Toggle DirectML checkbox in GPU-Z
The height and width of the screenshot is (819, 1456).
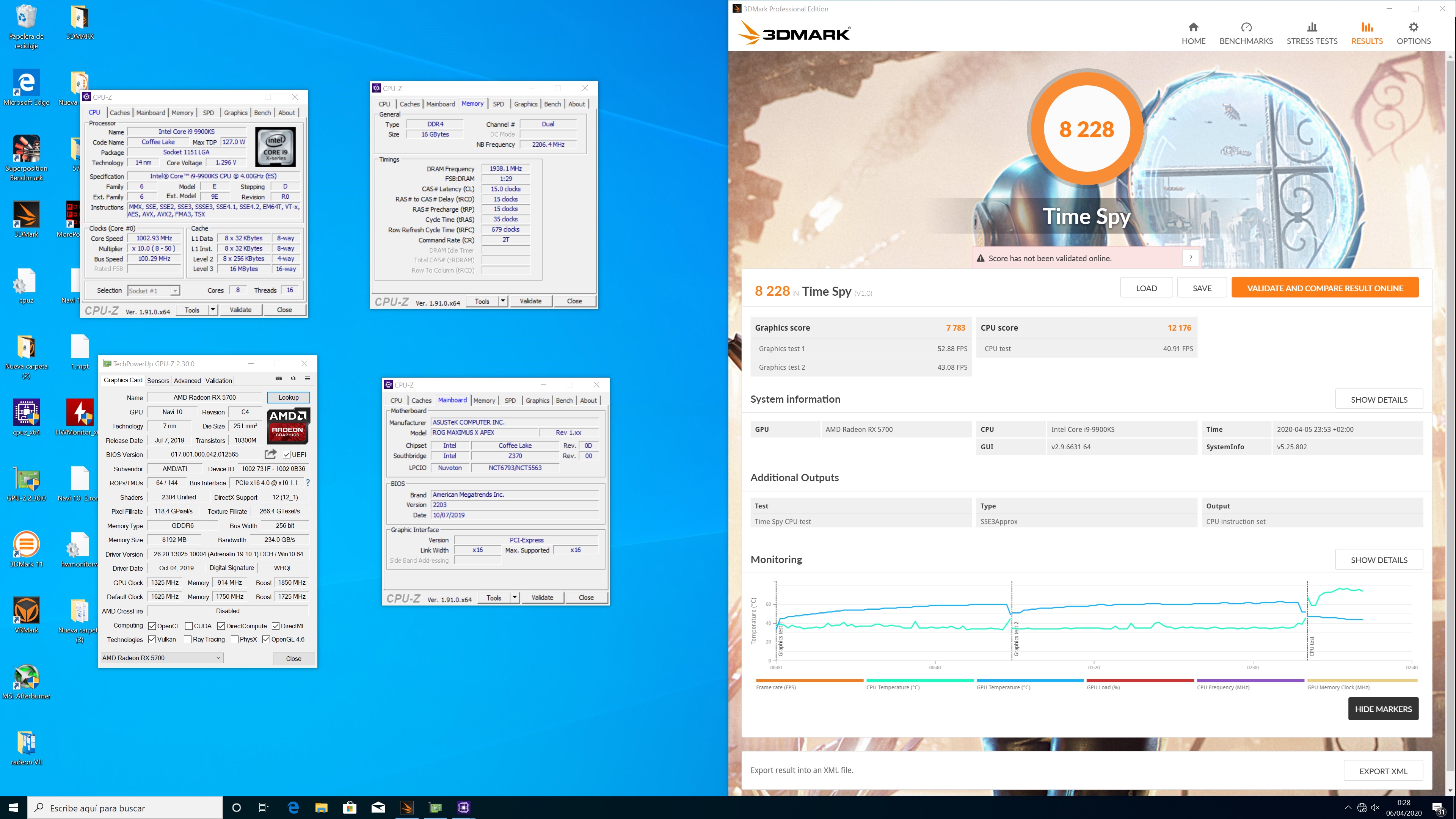tap(275, 626)
